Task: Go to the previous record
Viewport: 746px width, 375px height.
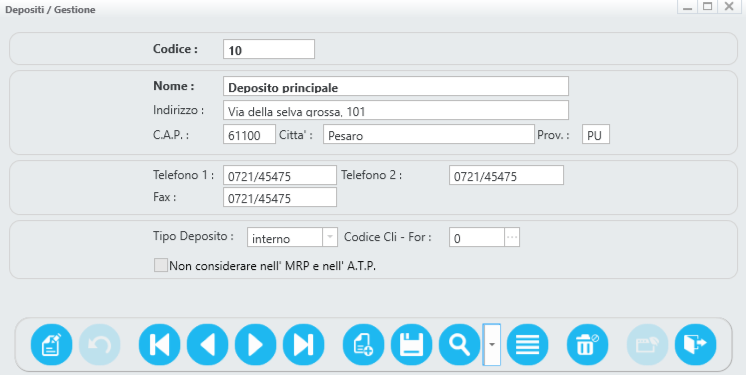Action: pos(207,345)
